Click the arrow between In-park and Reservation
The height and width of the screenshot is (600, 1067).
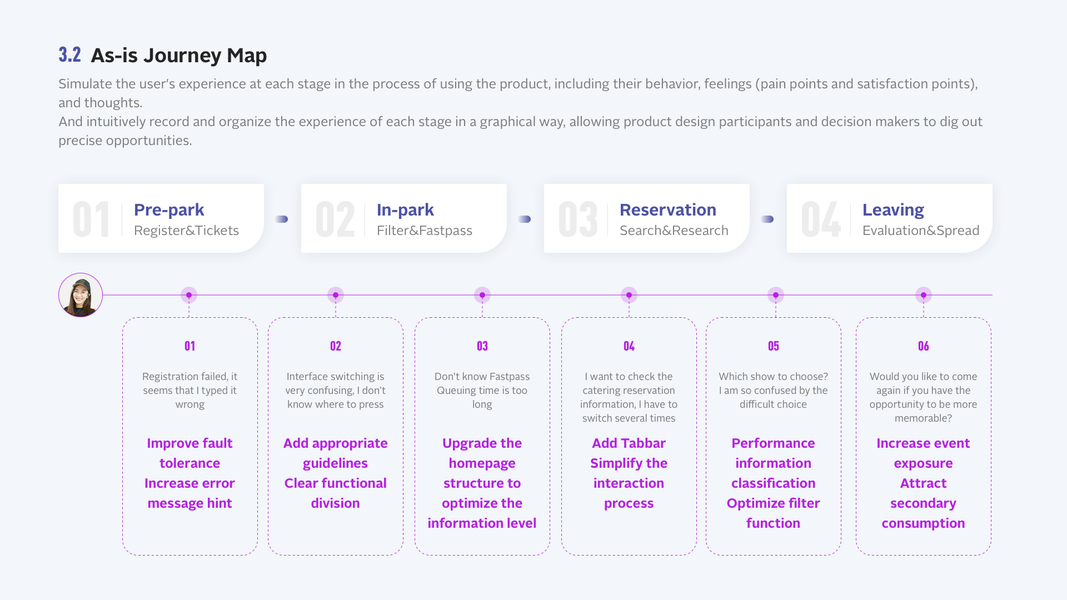(x=525, y=219)
